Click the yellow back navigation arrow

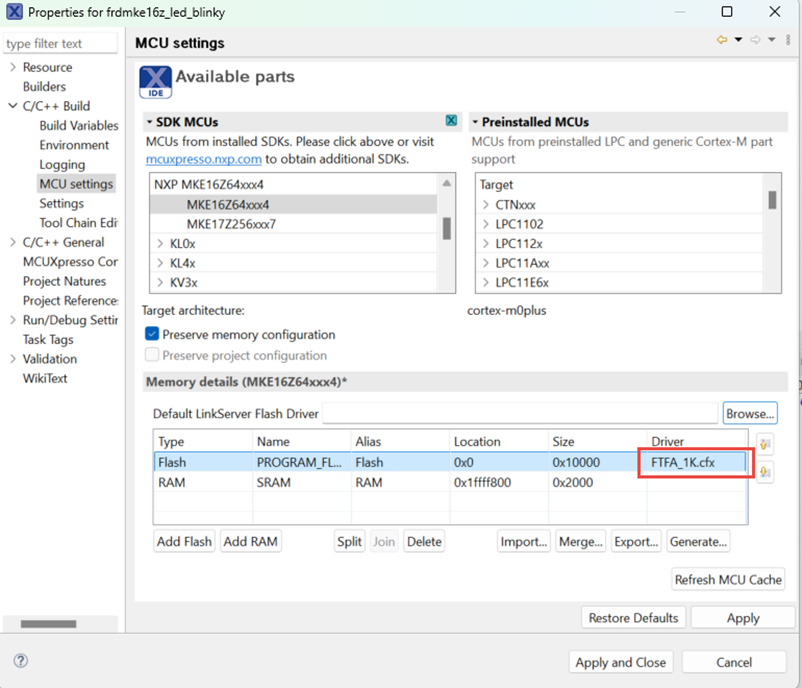[721, 39]
